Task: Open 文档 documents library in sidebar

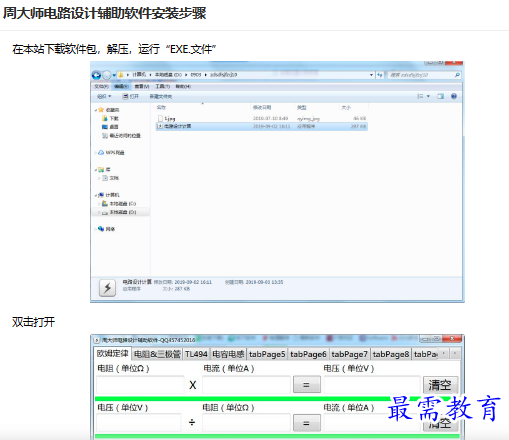Action: coord(111,178)
